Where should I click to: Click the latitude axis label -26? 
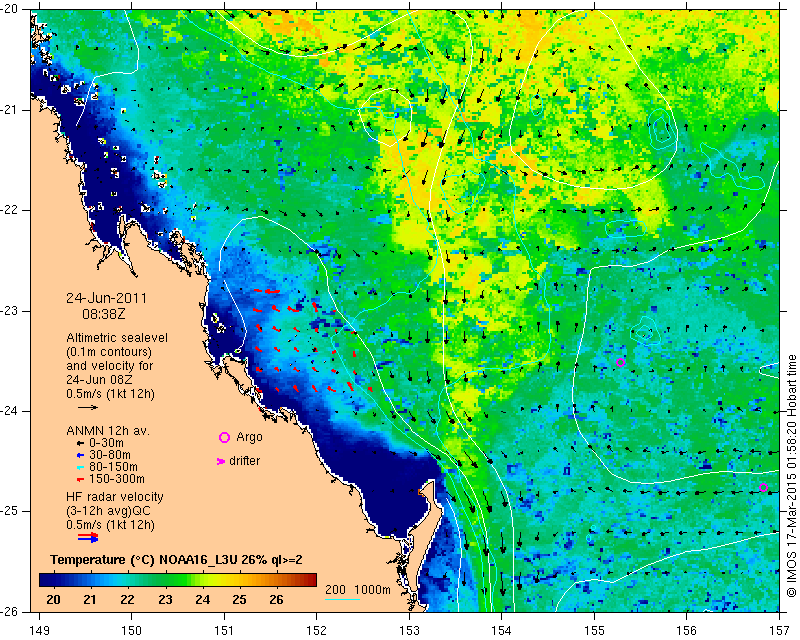(x=9, y=612)
